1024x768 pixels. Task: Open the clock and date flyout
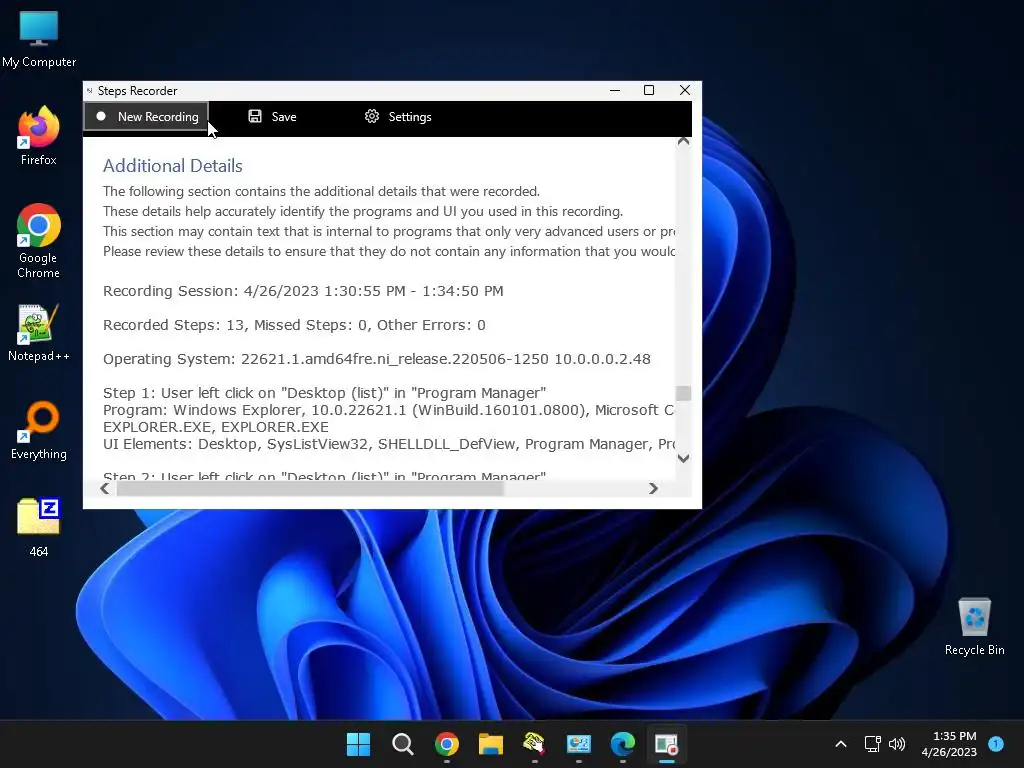(x=949, y=744)
